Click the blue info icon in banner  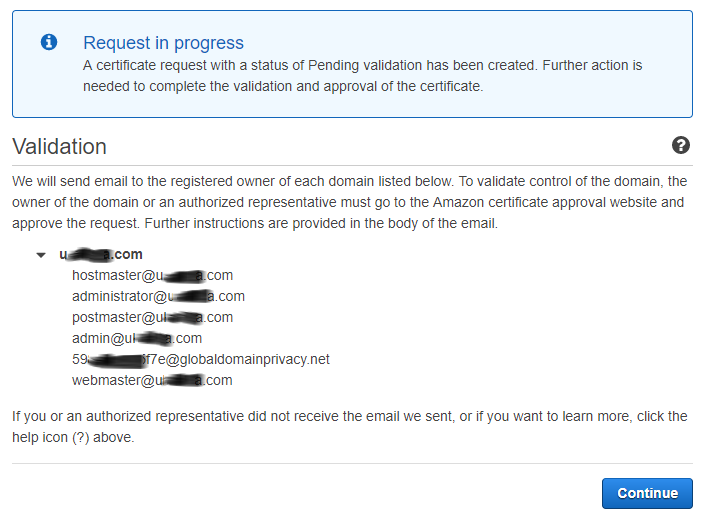[x=48, y=42]
